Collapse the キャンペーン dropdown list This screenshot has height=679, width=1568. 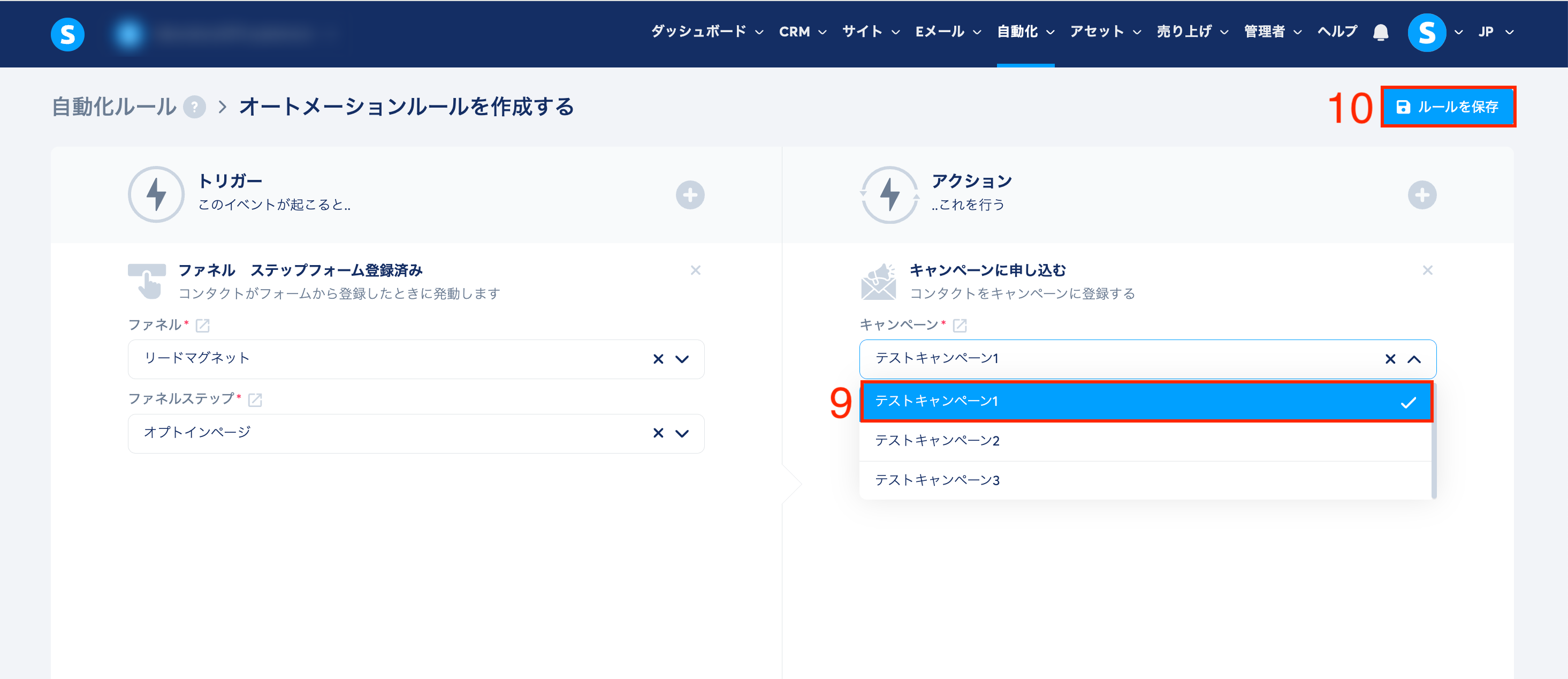pyautogui.click(x=1414, y=359)
